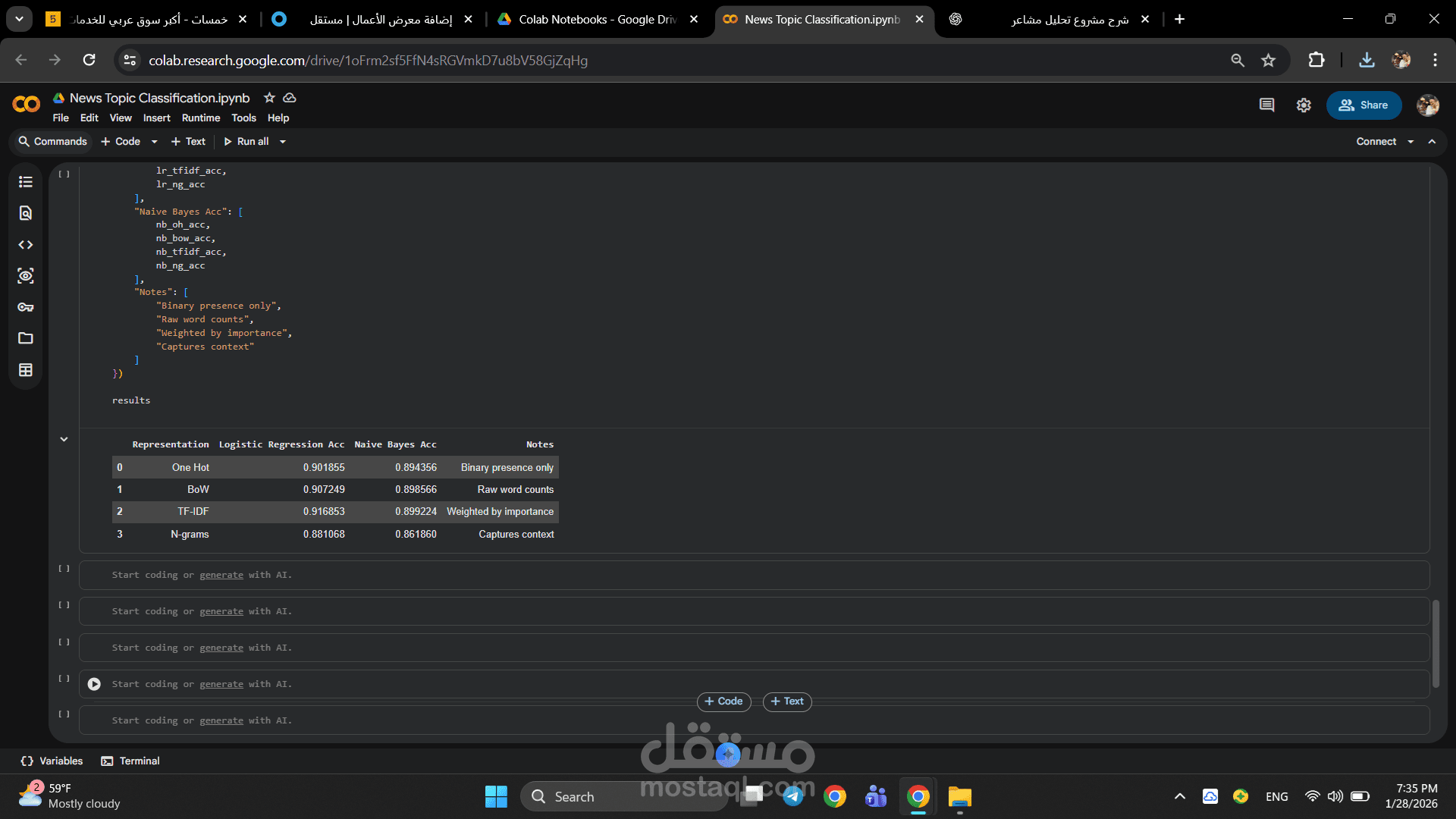Toggle header visibility with the up chevron
The image size is (1456, 819).
pos(1432,142)
